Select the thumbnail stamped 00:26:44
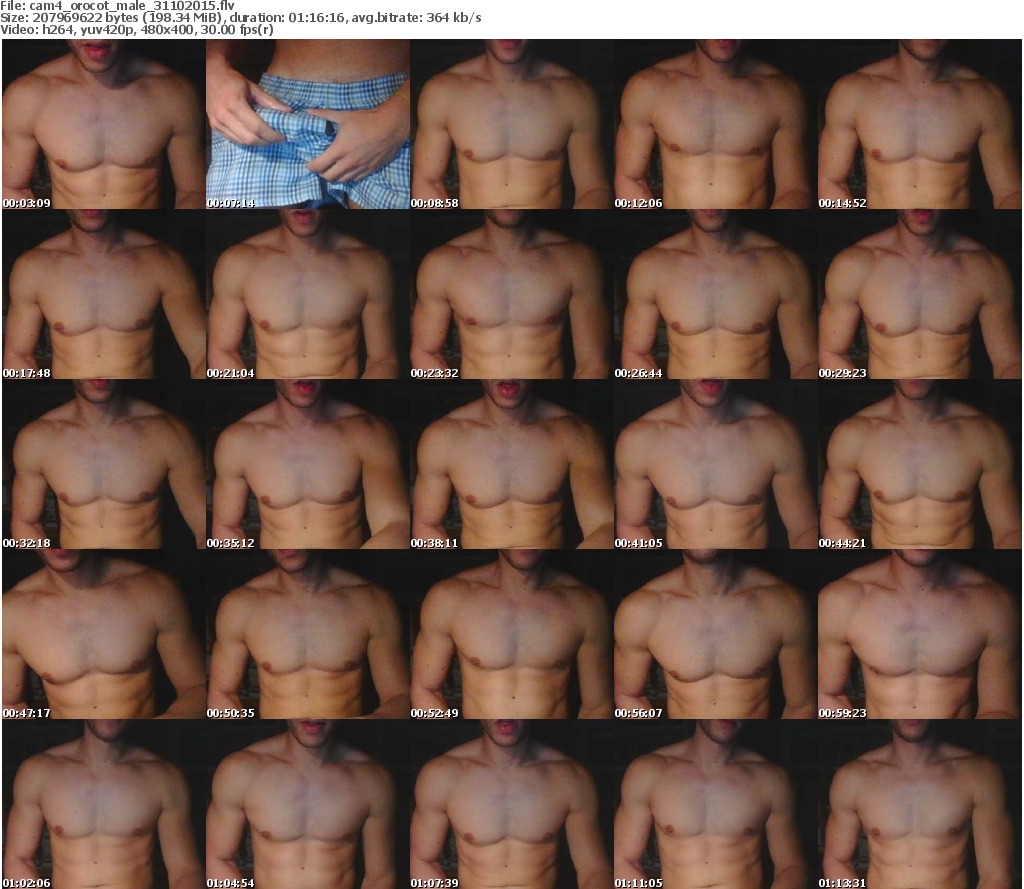The width and height of the screenshot is (1024, 889). 716,294
